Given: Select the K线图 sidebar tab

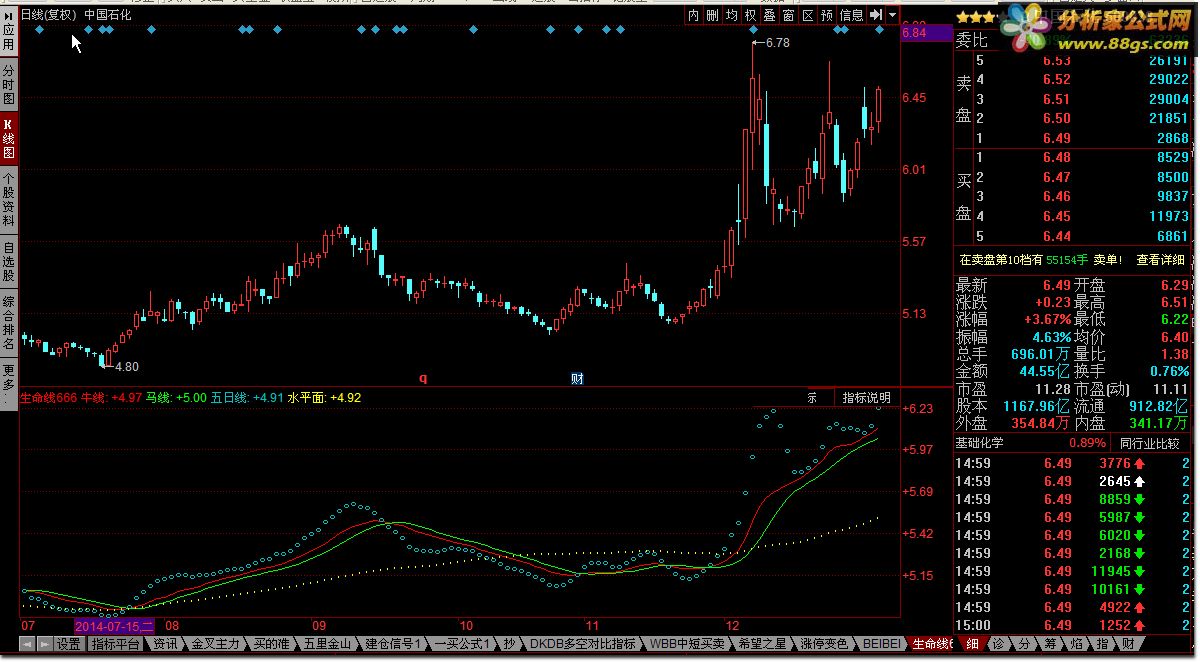Looking at the screenshot, I should click(9, 140).
